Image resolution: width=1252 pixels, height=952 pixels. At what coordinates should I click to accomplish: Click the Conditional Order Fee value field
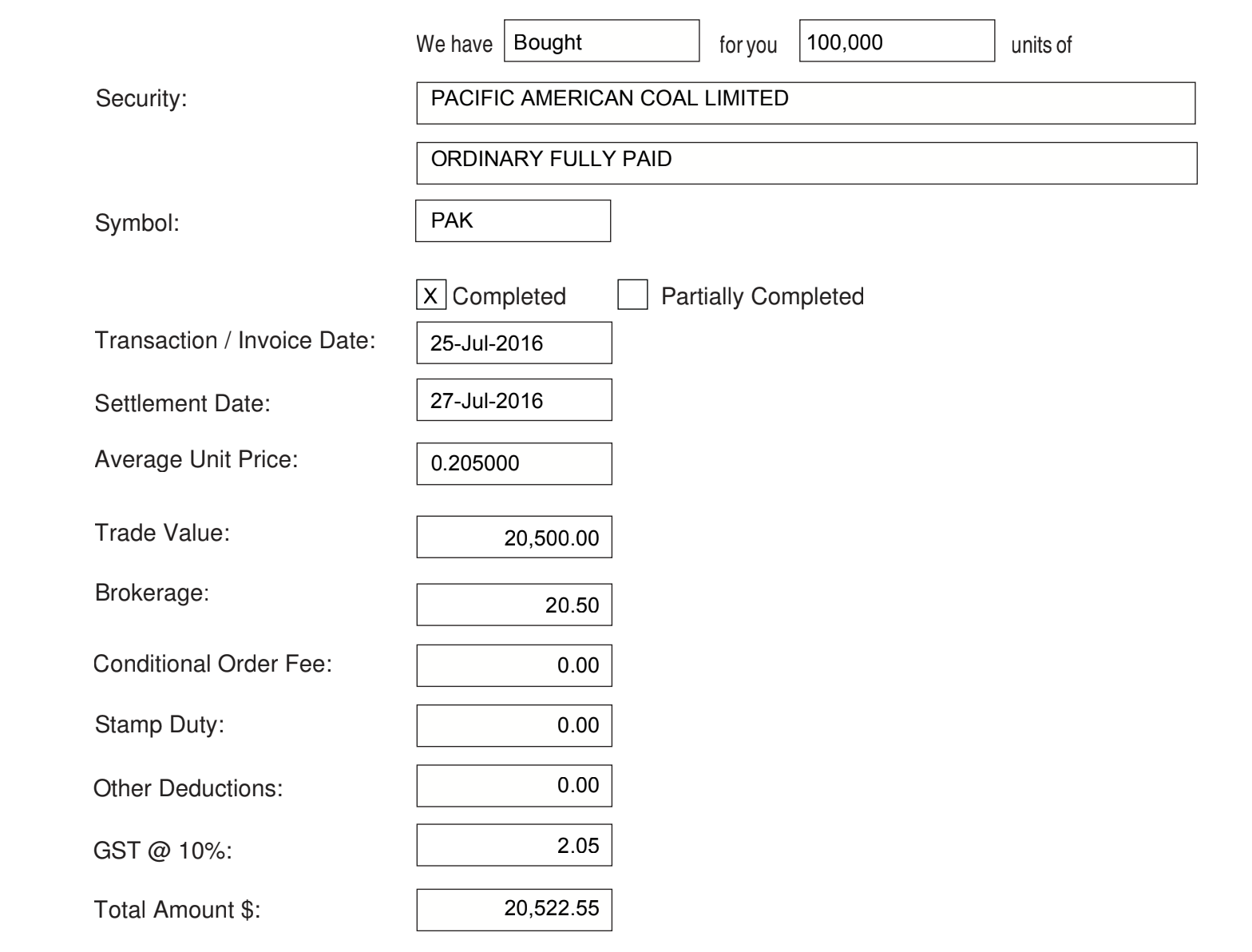pyautogui.click(x=514, y=665)
